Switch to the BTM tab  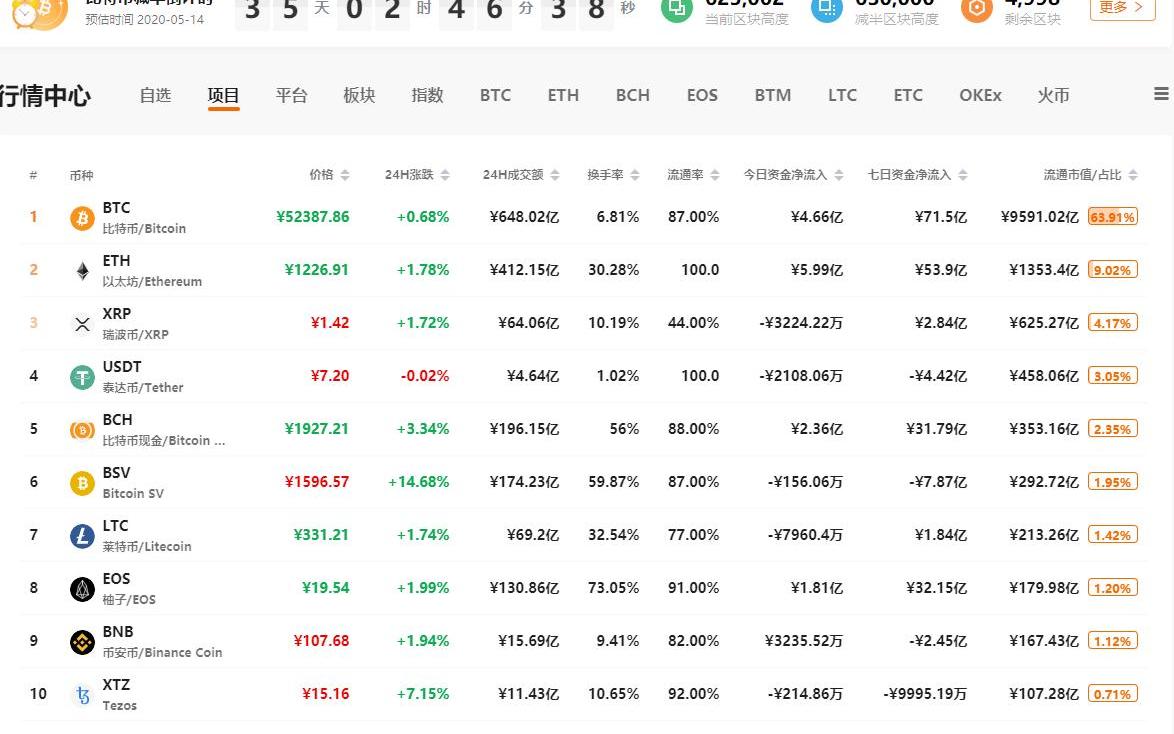[773, 95]
